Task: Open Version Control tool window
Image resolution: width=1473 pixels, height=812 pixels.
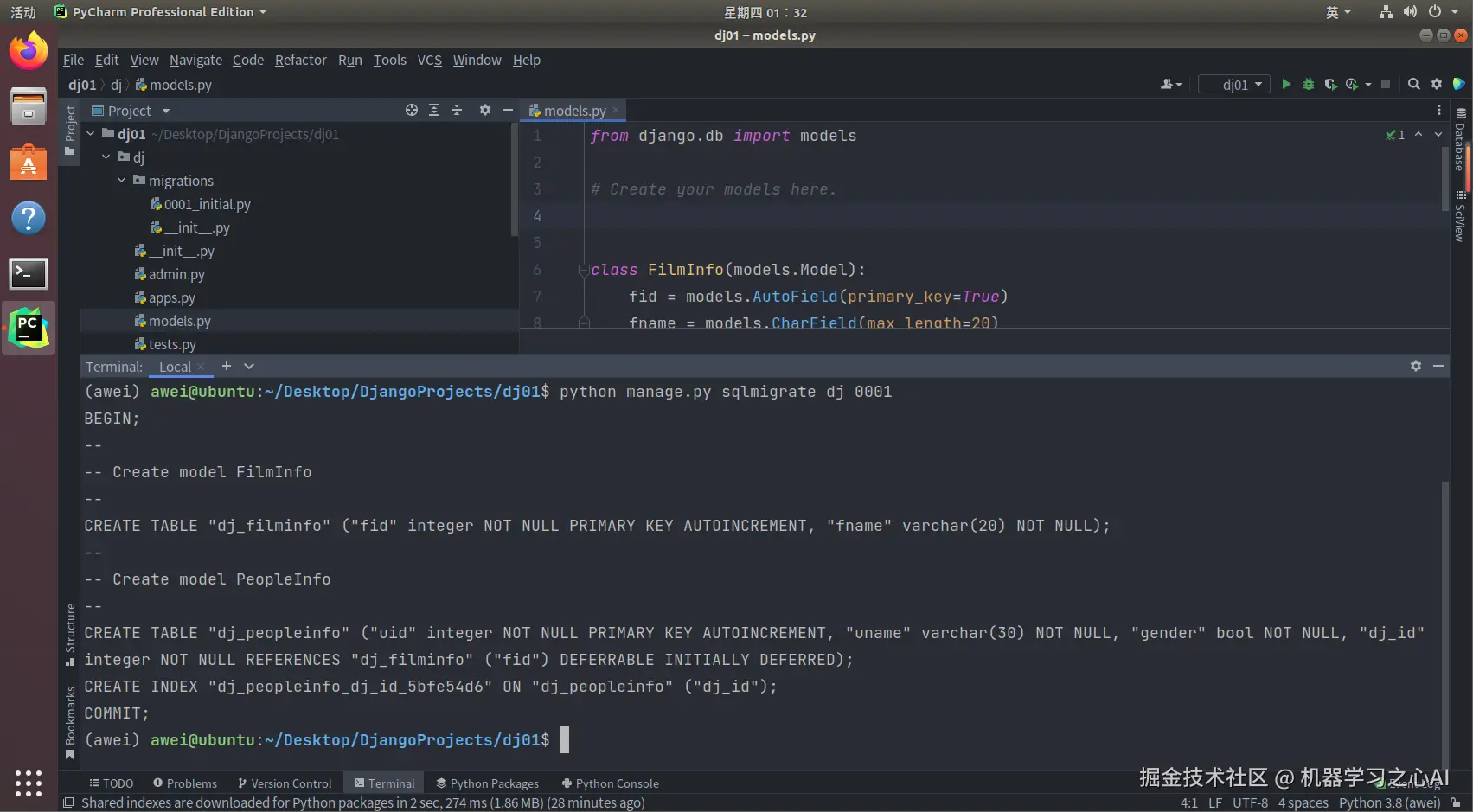Action: (285, 783)
